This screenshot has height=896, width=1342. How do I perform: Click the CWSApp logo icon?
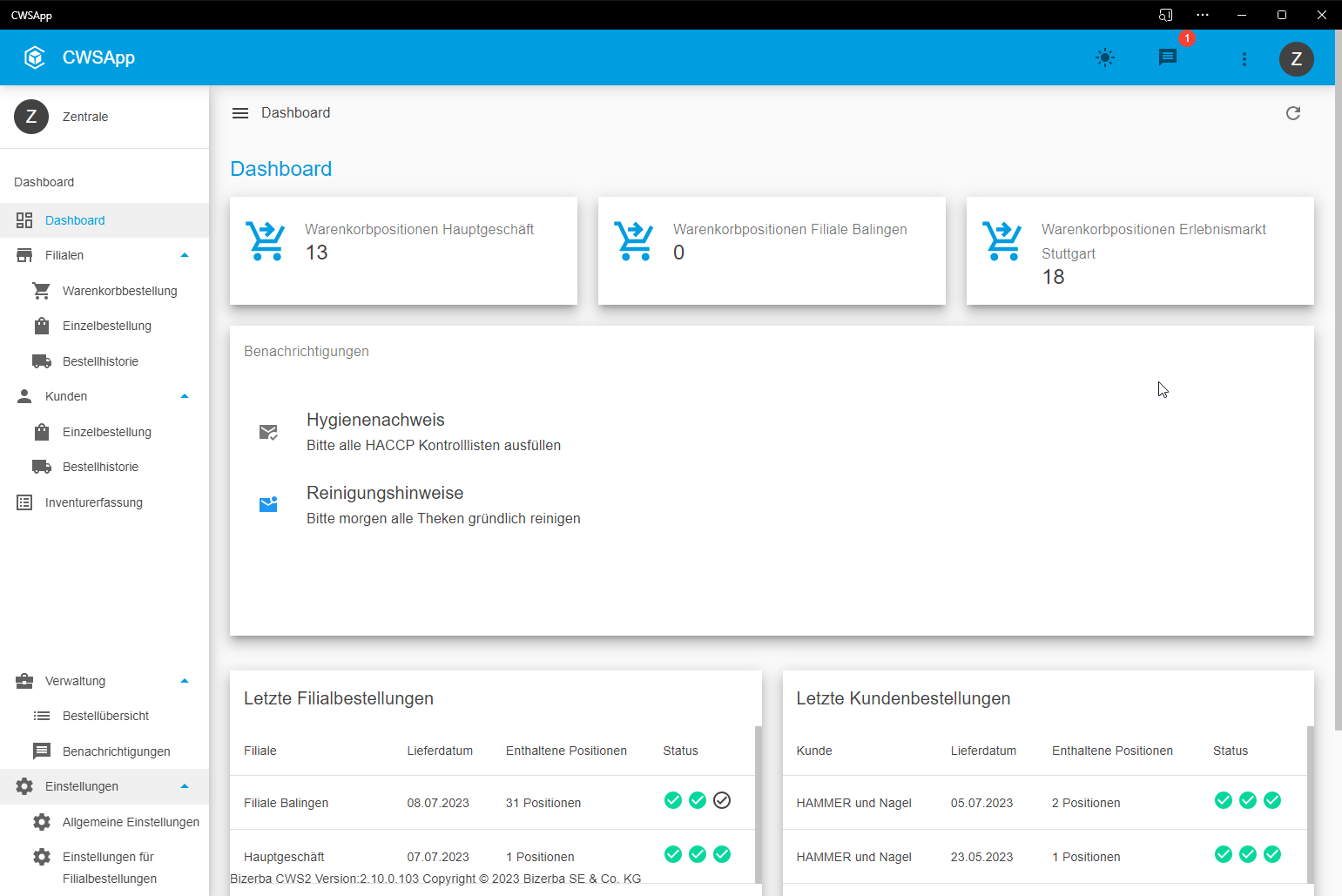click(x=35, y=57)
